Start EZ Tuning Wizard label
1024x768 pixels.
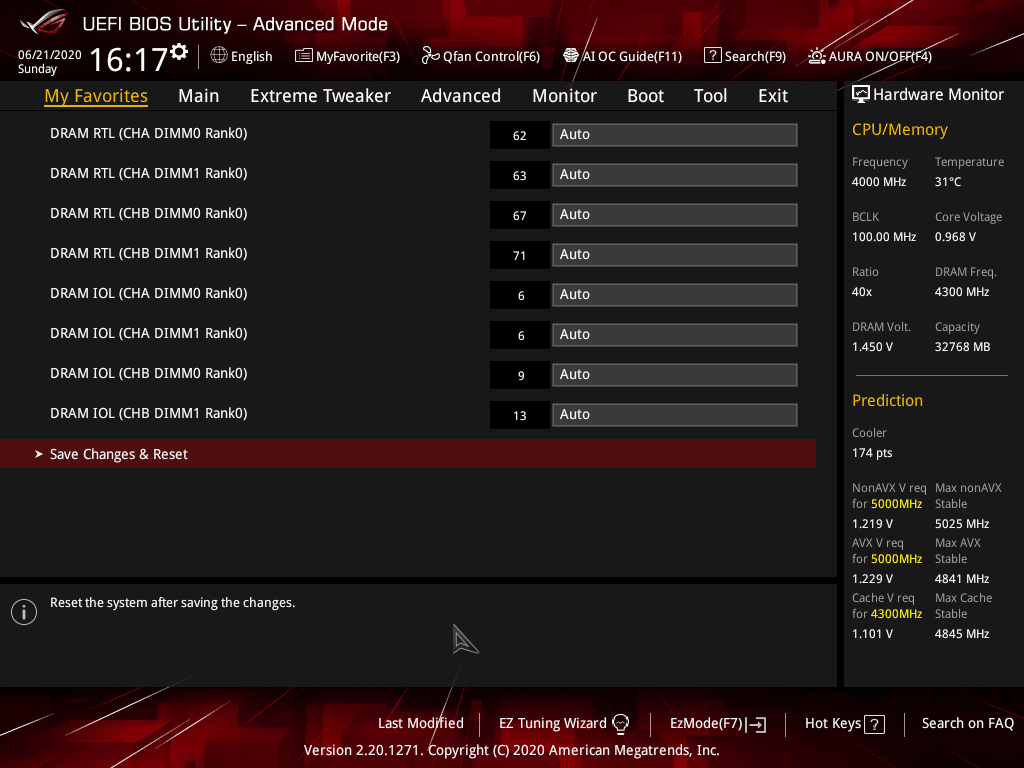click(x=552, y=724)
